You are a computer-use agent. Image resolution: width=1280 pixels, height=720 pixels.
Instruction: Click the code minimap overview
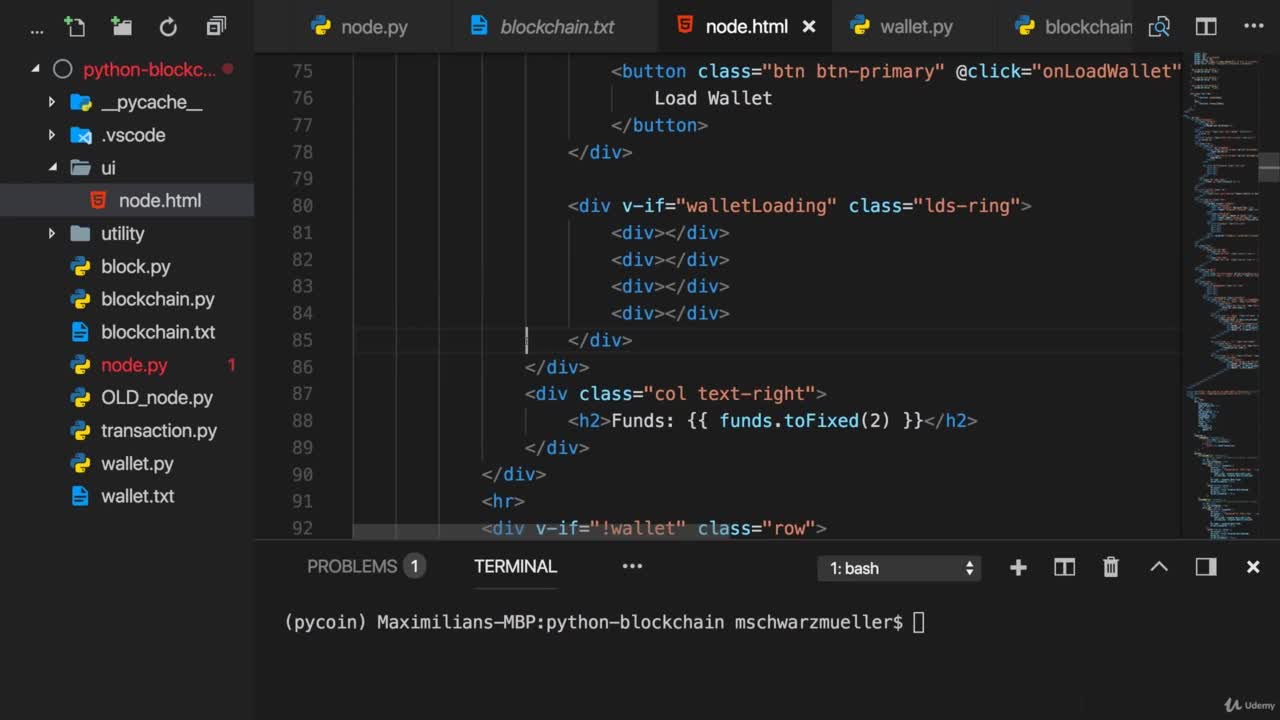[x=1220, y=296]
